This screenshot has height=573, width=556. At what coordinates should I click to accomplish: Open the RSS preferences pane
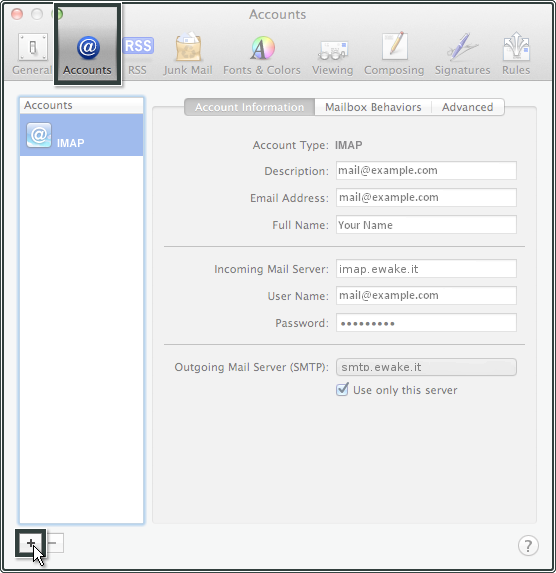click(137, 54)
